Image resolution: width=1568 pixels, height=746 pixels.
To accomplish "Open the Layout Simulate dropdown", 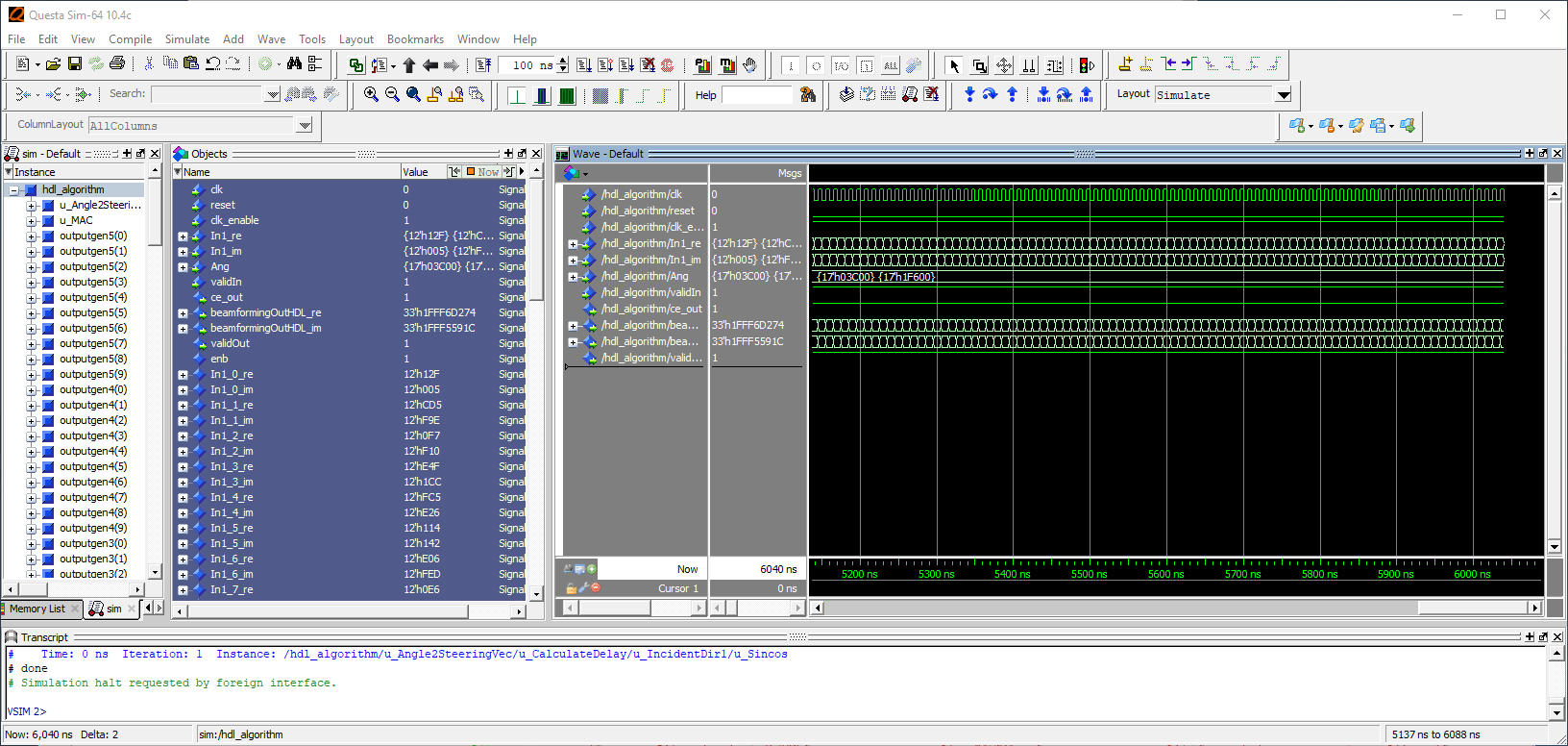I will coord(1284,94).
